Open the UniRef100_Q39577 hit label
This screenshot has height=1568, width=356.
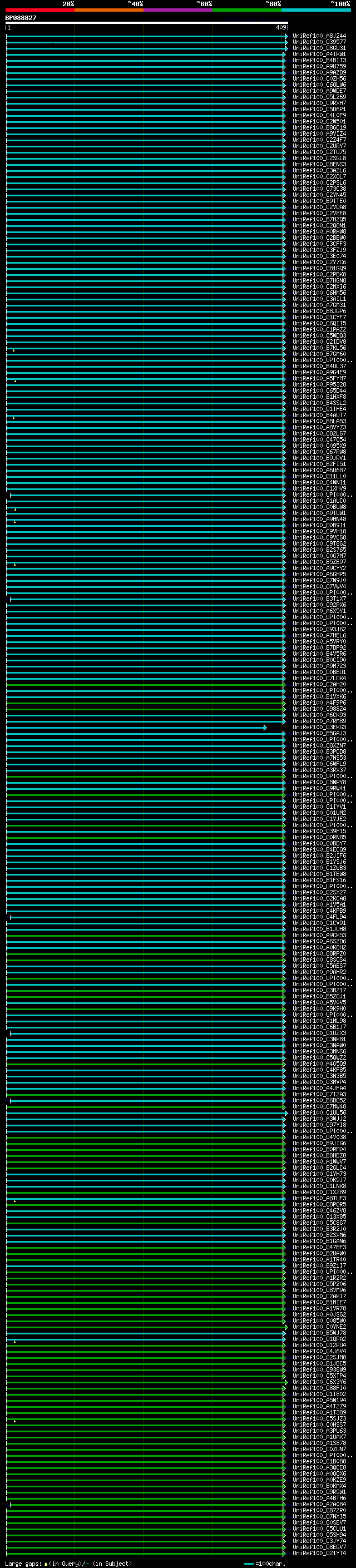click(x=319, y=43)
